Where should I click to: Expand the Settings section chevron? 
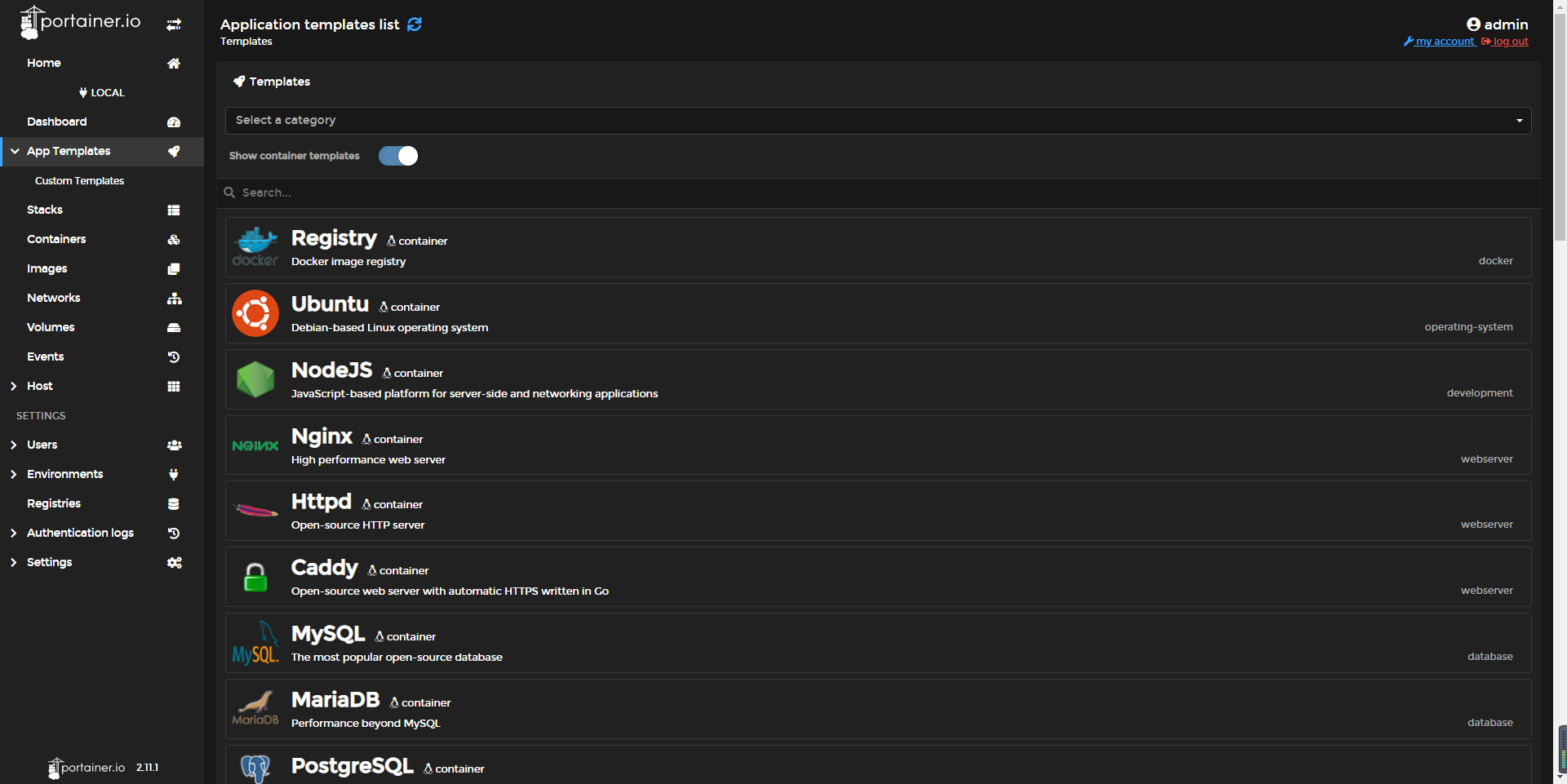tap(14, 562)
